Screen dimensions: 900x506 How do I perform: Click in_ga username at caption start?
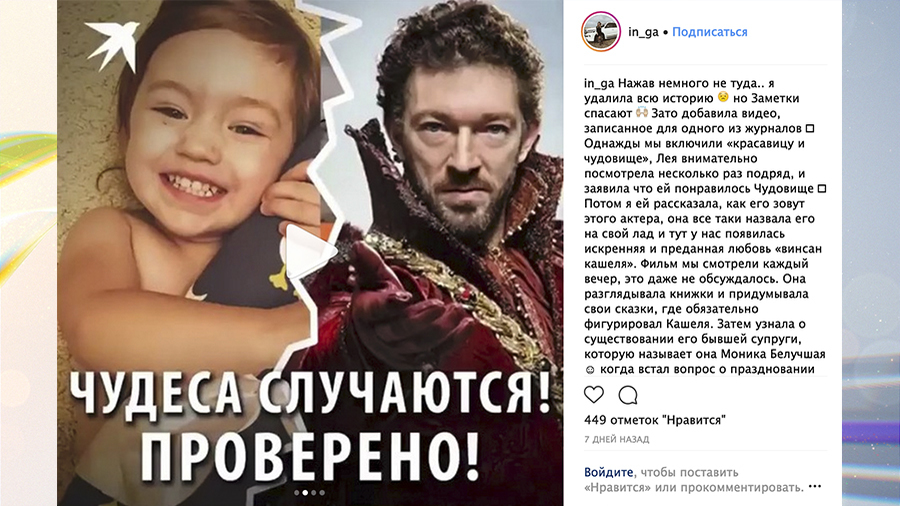tap(599, 84)
